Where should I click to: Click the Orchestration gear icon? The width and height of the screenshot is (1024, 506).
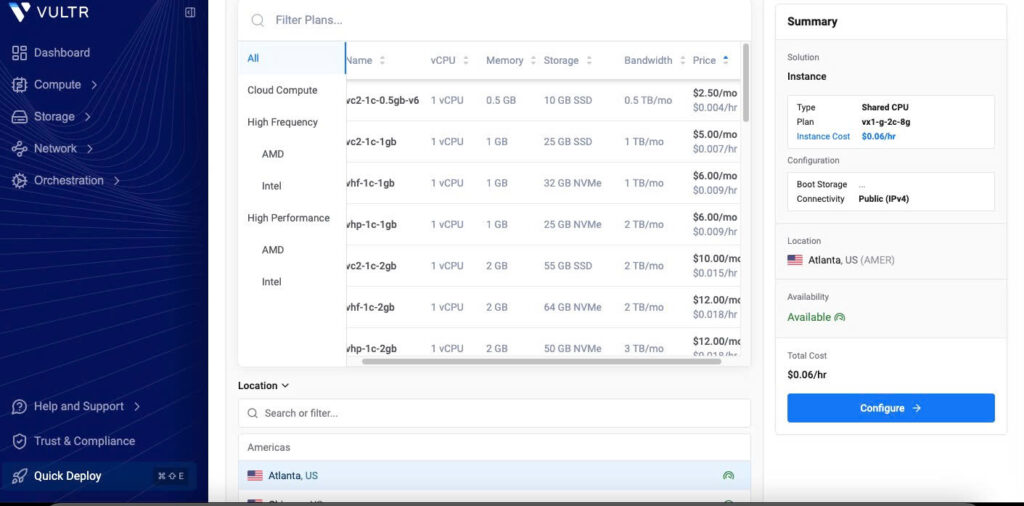pos(20,181)
